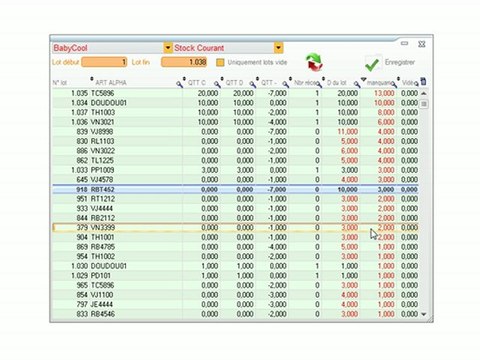The image size is (480, 360).
Task: Toggle 'Uniquement lots vide' checkbox
Action: 220,62
